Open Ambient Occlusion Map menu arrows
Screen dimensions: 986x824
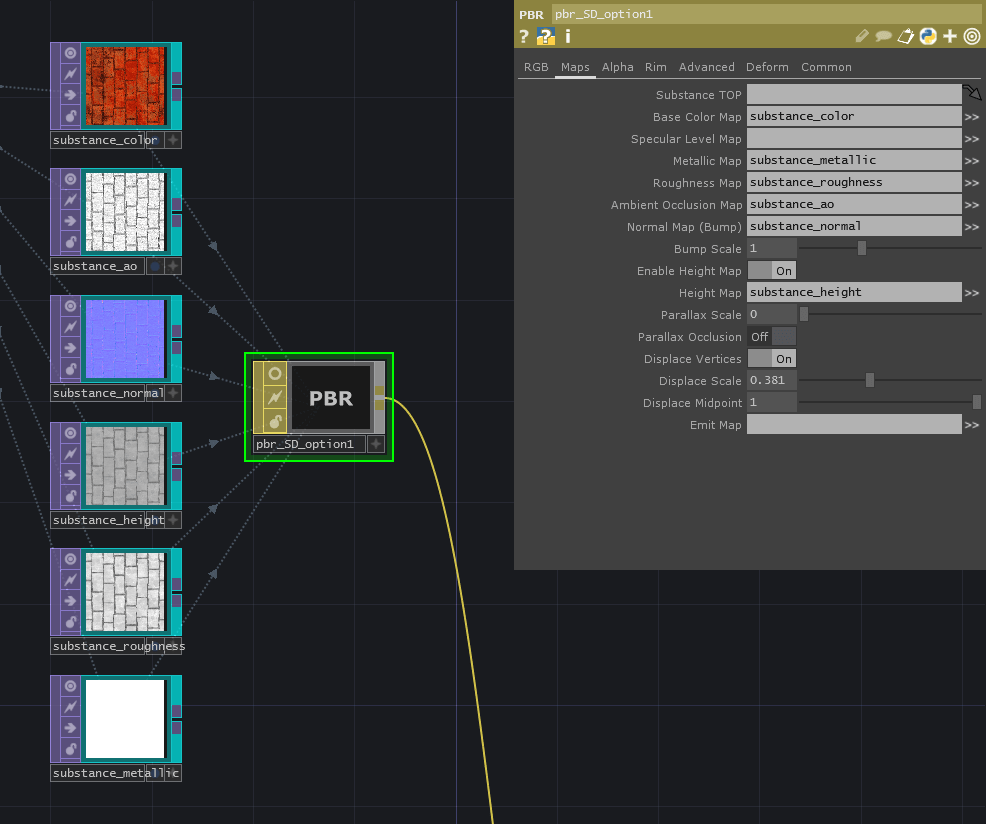[972, 205]
